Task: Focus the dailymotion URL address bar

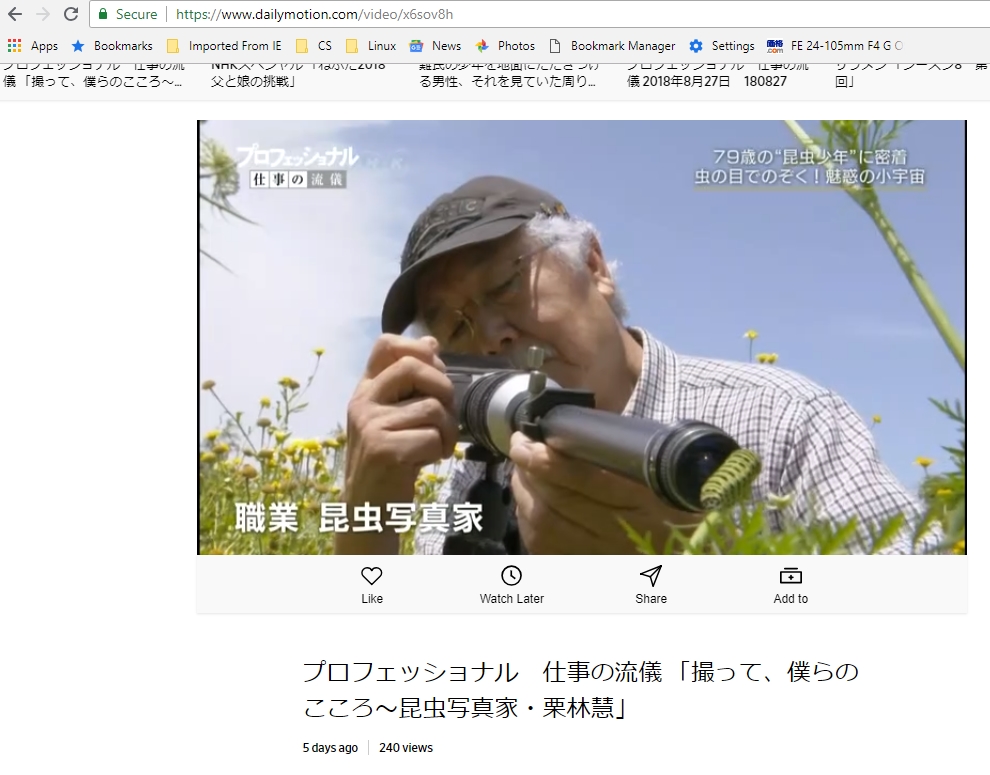Action: pyautogui.click(x=540, y=14)
